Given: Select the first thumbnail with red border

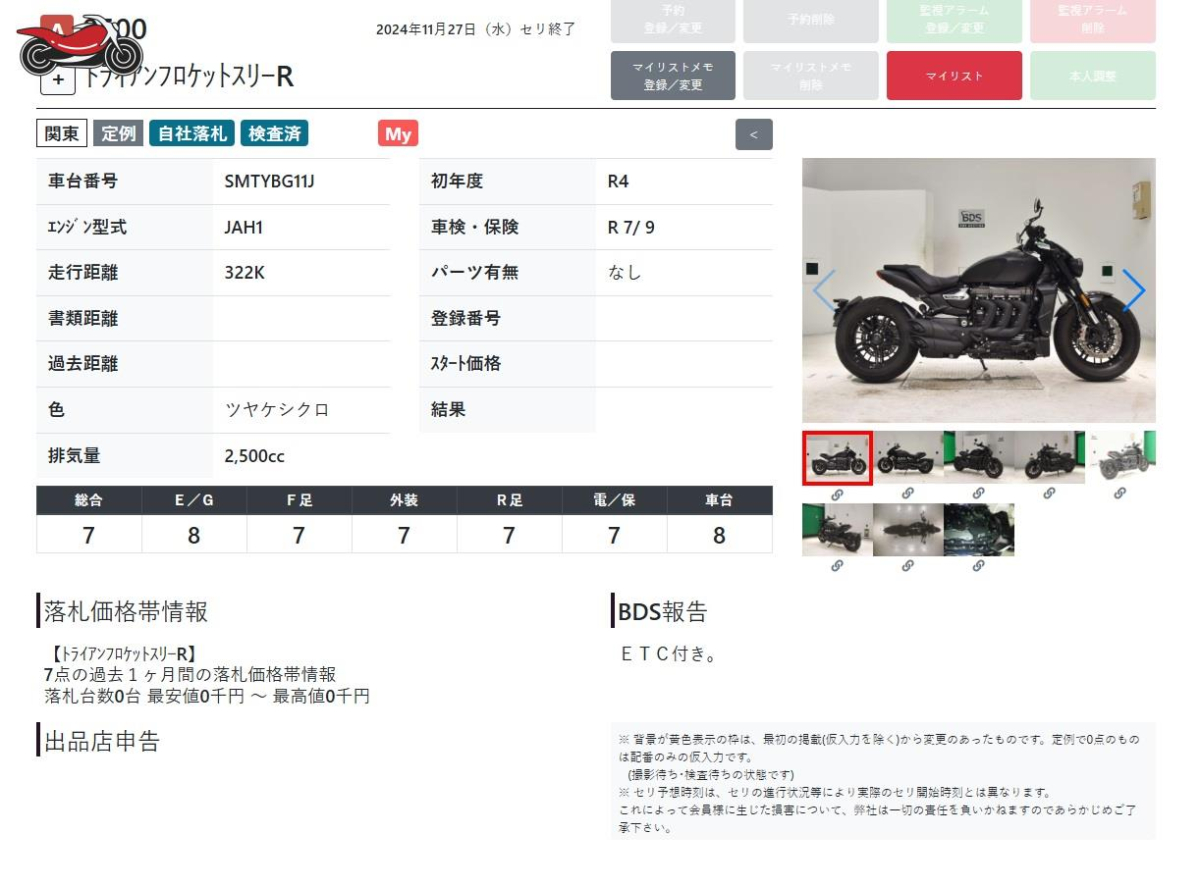Looking at the screenshot, I should coord(837,458).
